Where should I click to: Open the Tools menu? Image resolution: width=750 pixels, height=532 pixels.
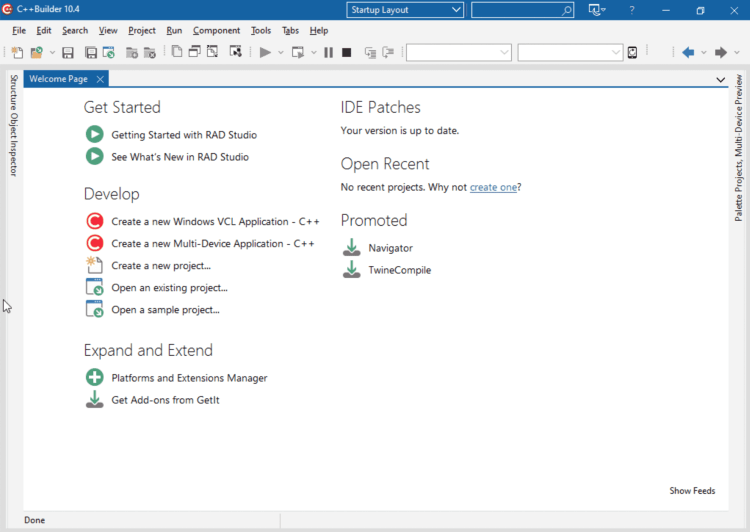[261, 31]
